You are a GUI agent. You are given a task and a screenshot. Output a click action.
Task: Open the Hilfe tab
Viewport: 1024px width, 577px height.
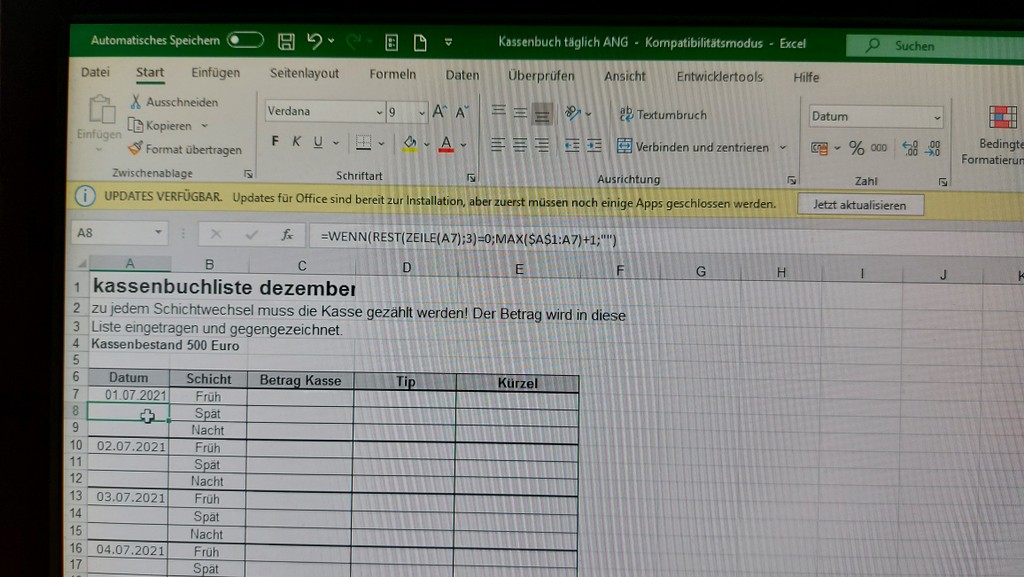(x=806, y=78)
